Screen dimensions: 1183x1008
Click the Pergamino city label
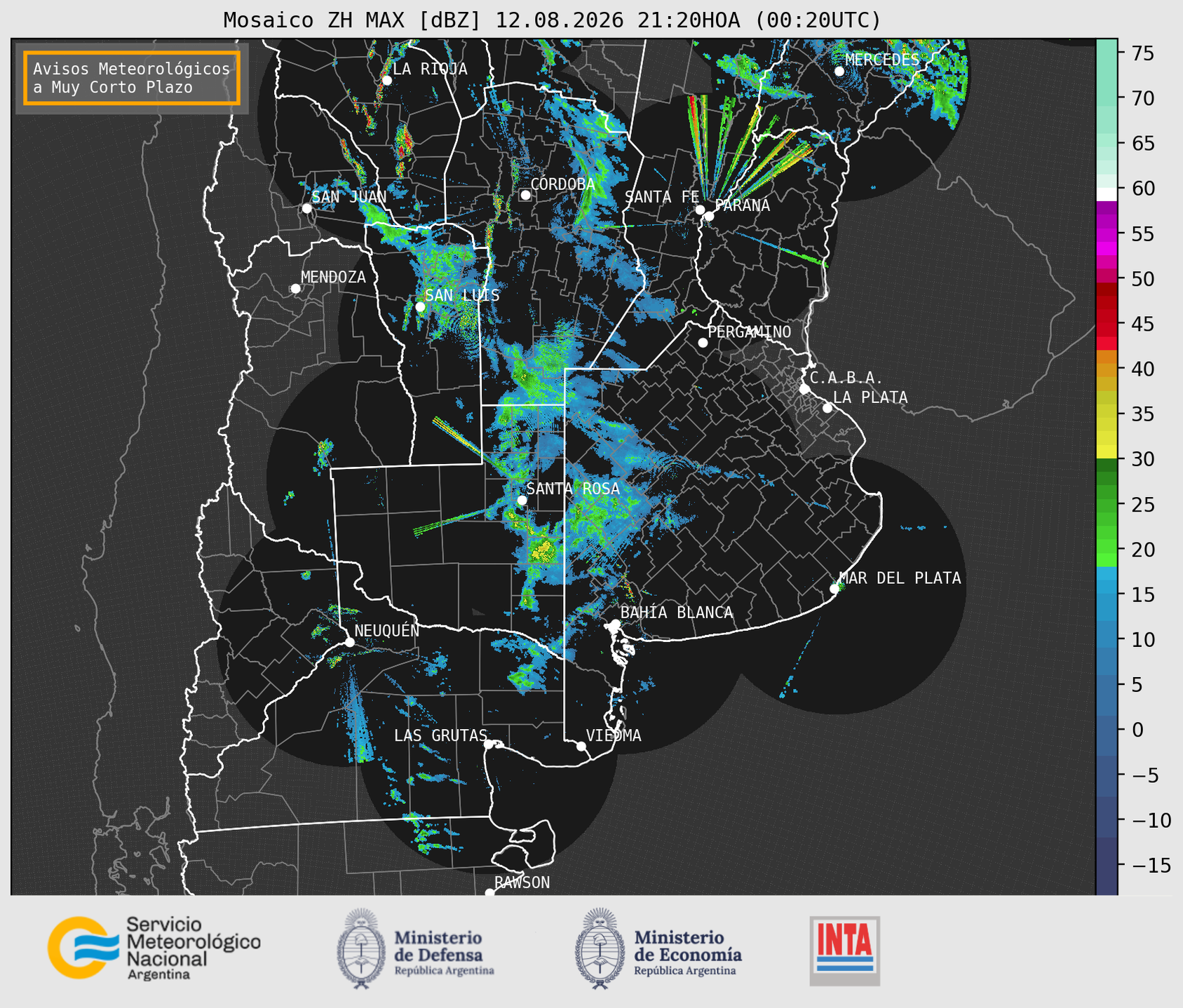(x=749, y=332)
